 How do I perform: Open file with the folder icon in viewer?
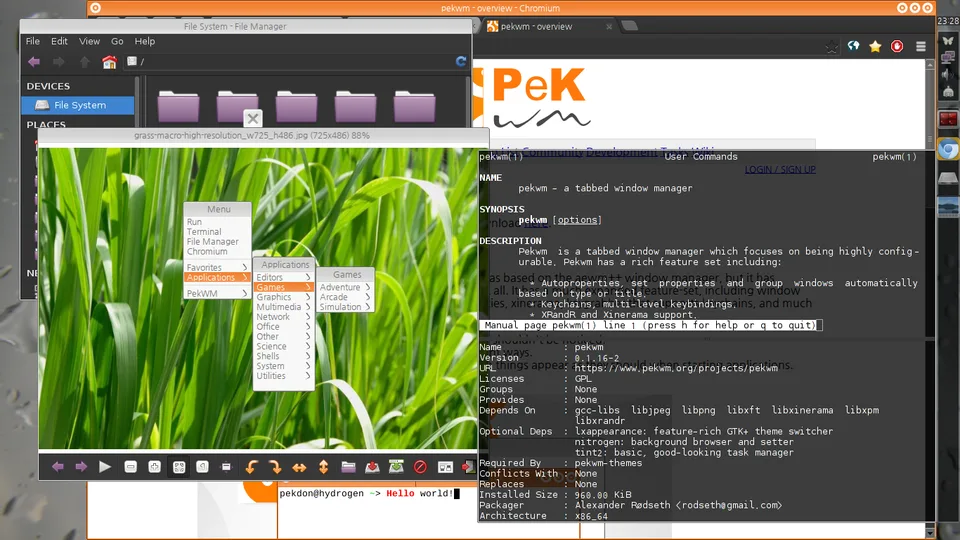tap(348, 467)
